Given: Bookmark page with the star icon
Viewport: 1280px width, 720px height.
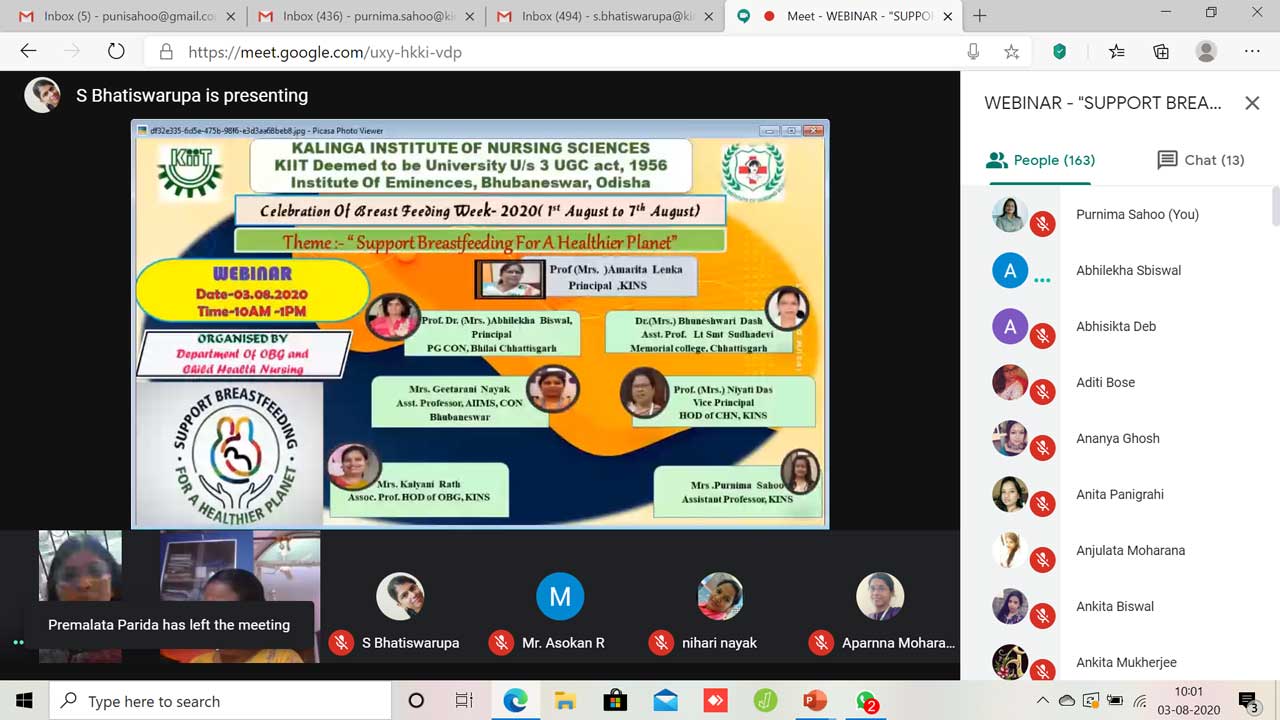Looking at the screenshot, I should pyautogui.click(x=1011, y=52).
